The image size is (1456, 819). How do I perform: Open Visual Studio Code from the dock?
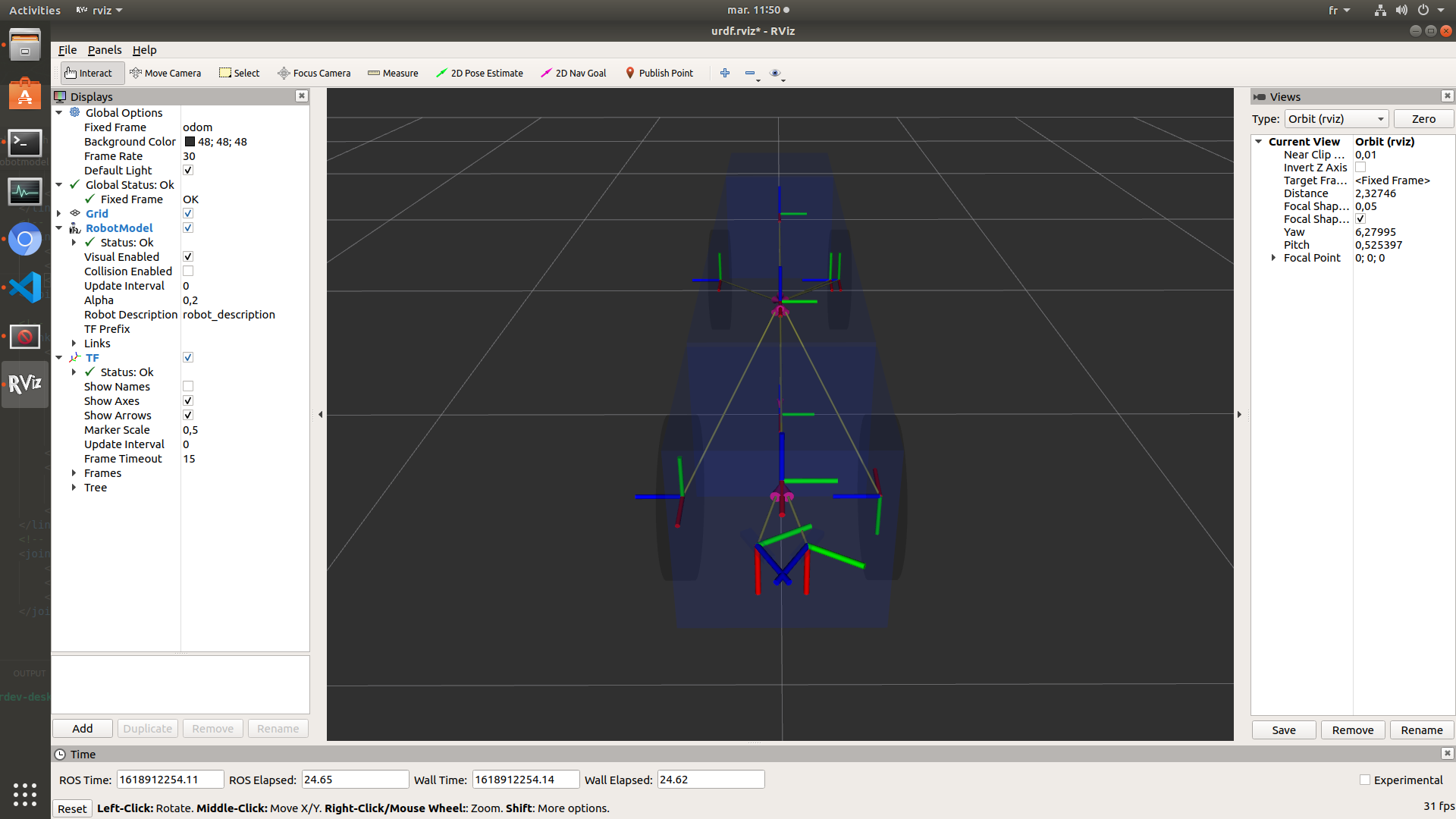25,287
